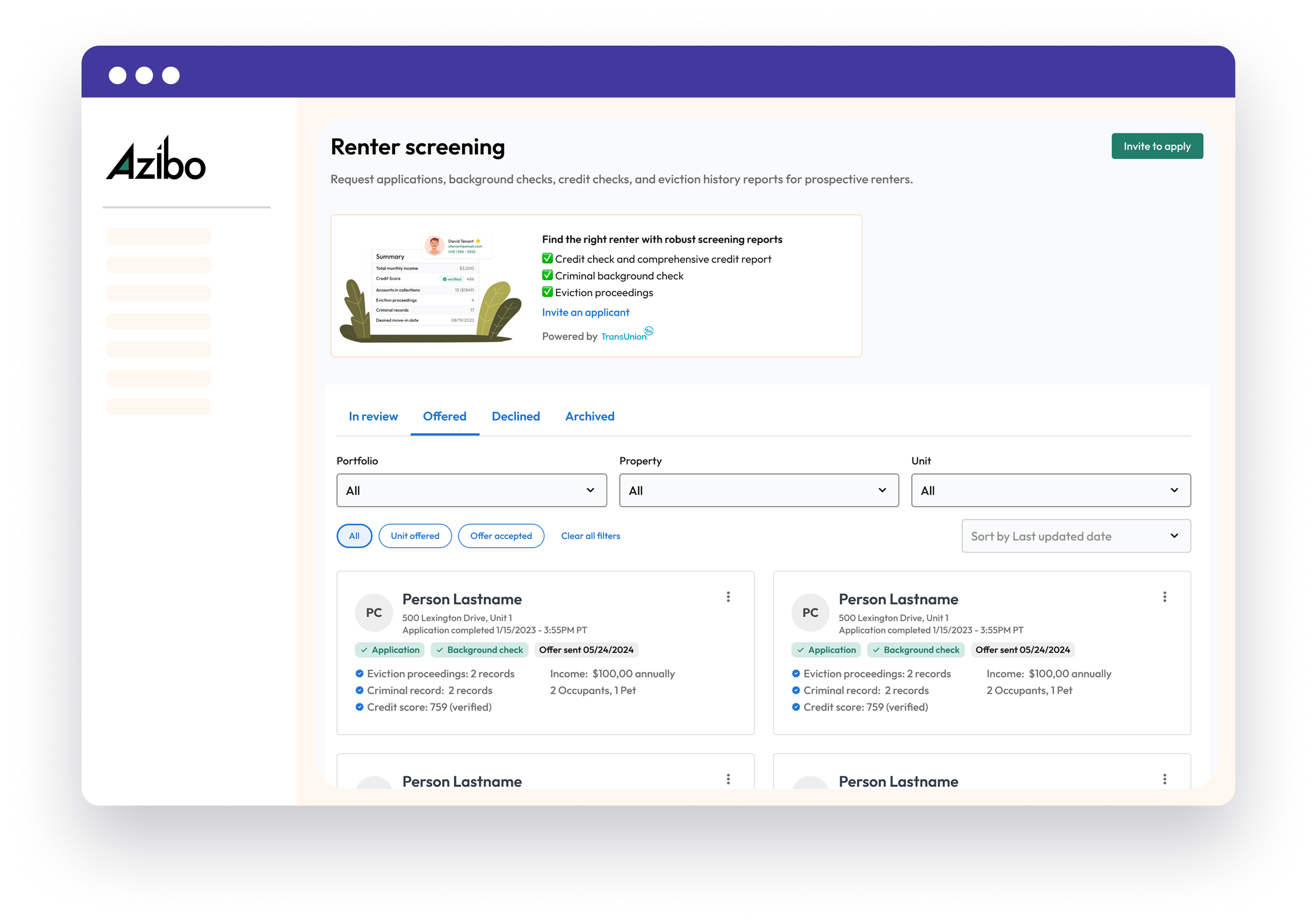This screenshot has width=1316, height=922.
Task: Open kebab menu on bottom left applicant card
Action: pos(728,779)
